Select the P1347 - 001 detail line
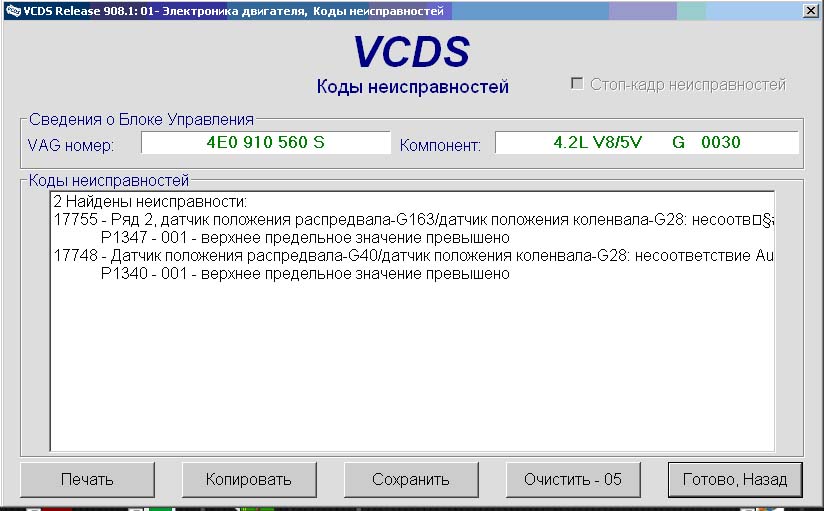Screen dimensions: 824x511 tap(305, 238)
